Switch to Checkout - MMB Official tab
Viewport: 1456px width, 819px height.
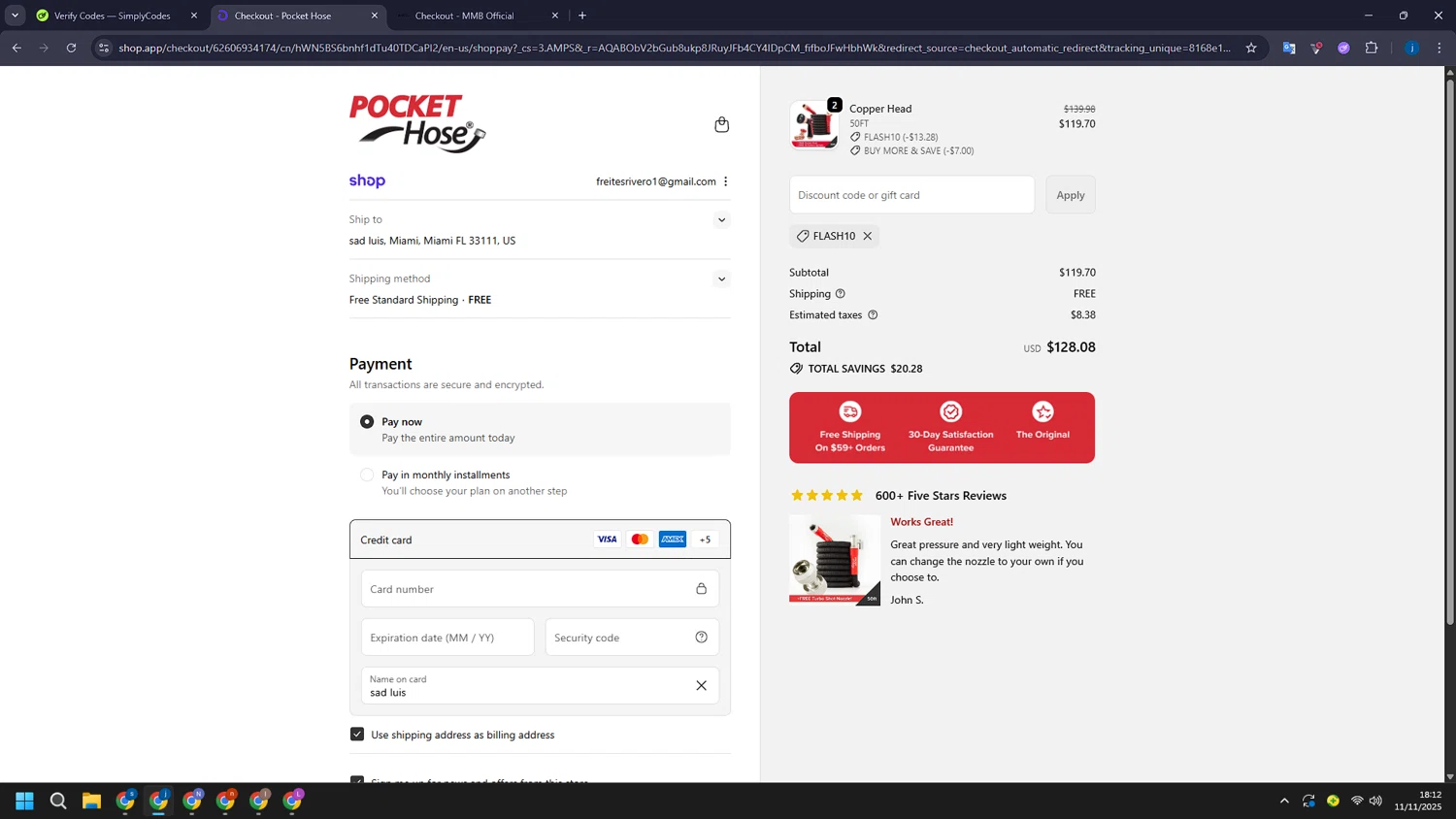[464, 16]
